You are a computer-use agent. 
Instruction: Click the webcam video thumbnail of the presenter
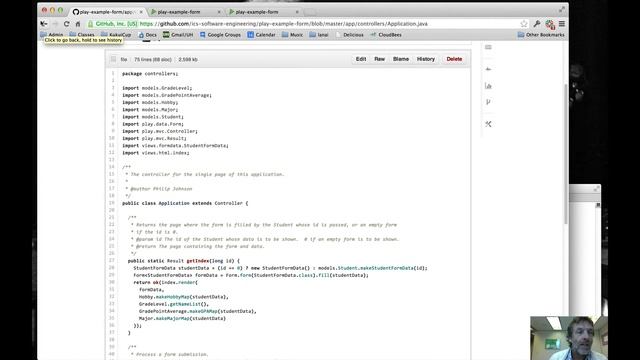click(569, 338)
